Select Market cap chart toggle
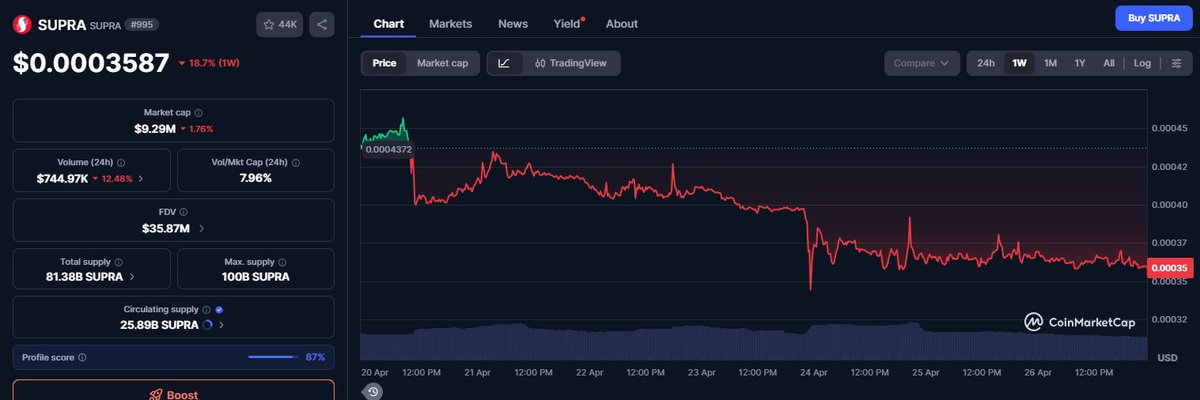Screen dimensions: 1200x400 pos(442,63)
